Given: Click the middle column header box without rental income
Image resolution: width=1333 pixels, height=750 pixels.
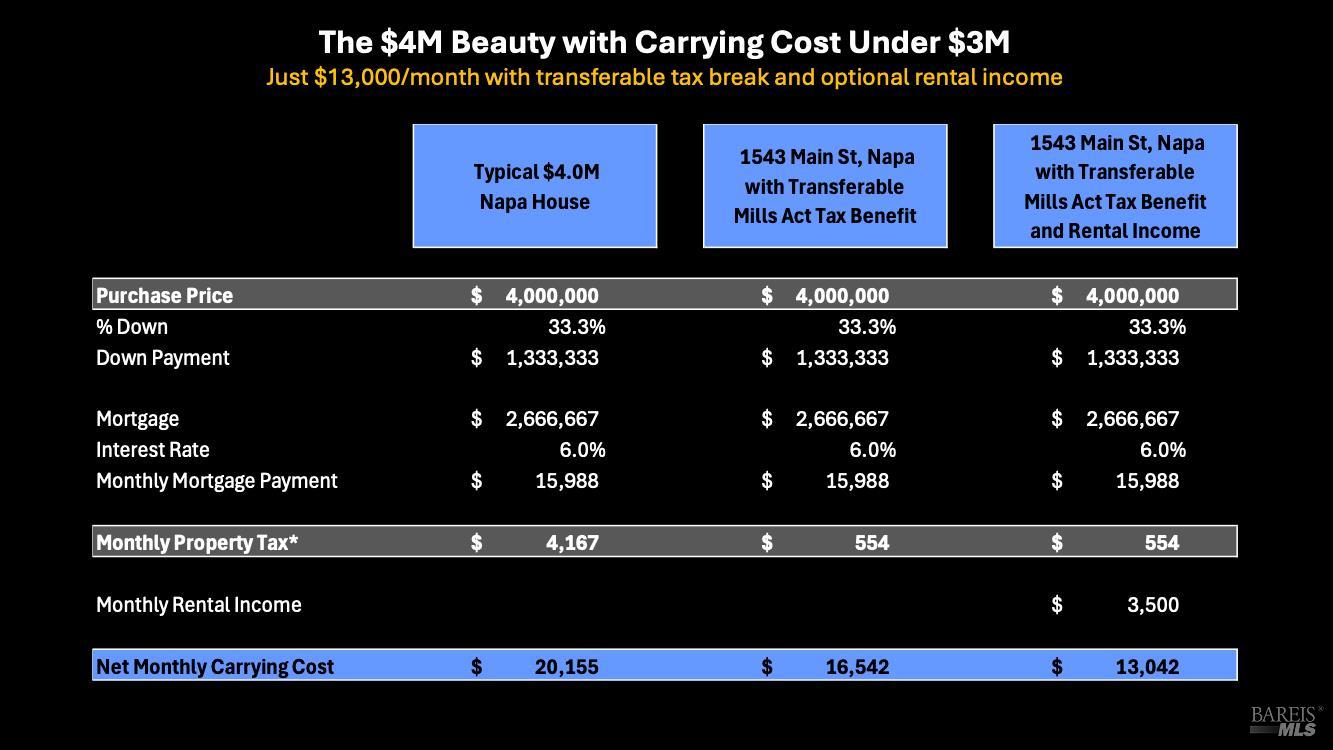Looking at the screenshot, I should point(825,186).
